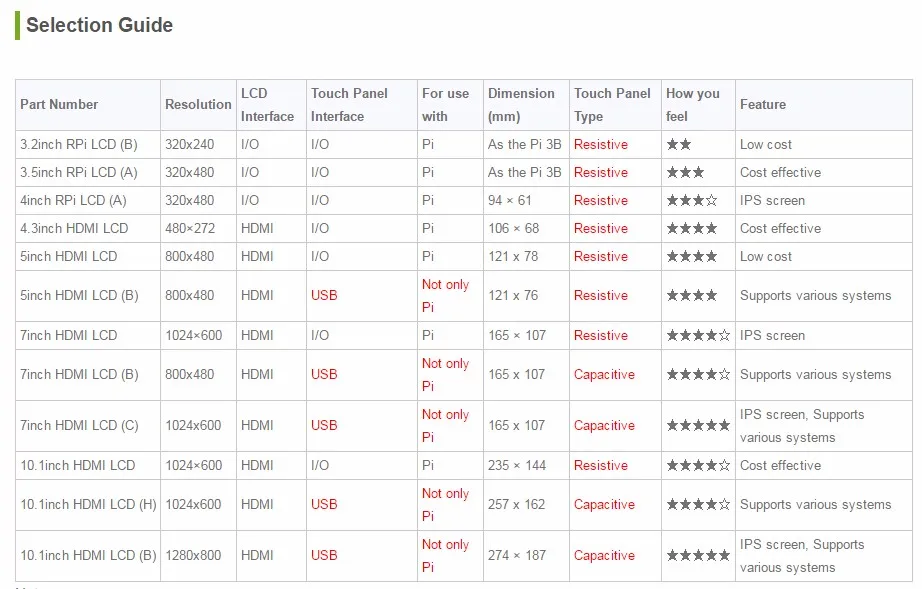Click the feature text for 10.1inch HDMI LCD (B)

click(x=802, y=555)
